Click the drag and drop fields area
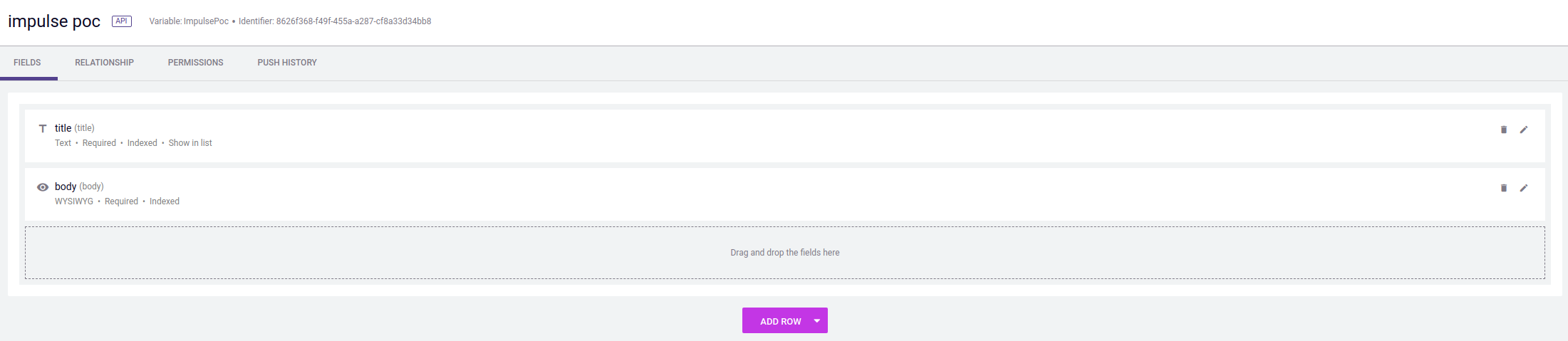The height and width of the screenshot is (341, 1568). pyautogui.click(x=784, y=253)
